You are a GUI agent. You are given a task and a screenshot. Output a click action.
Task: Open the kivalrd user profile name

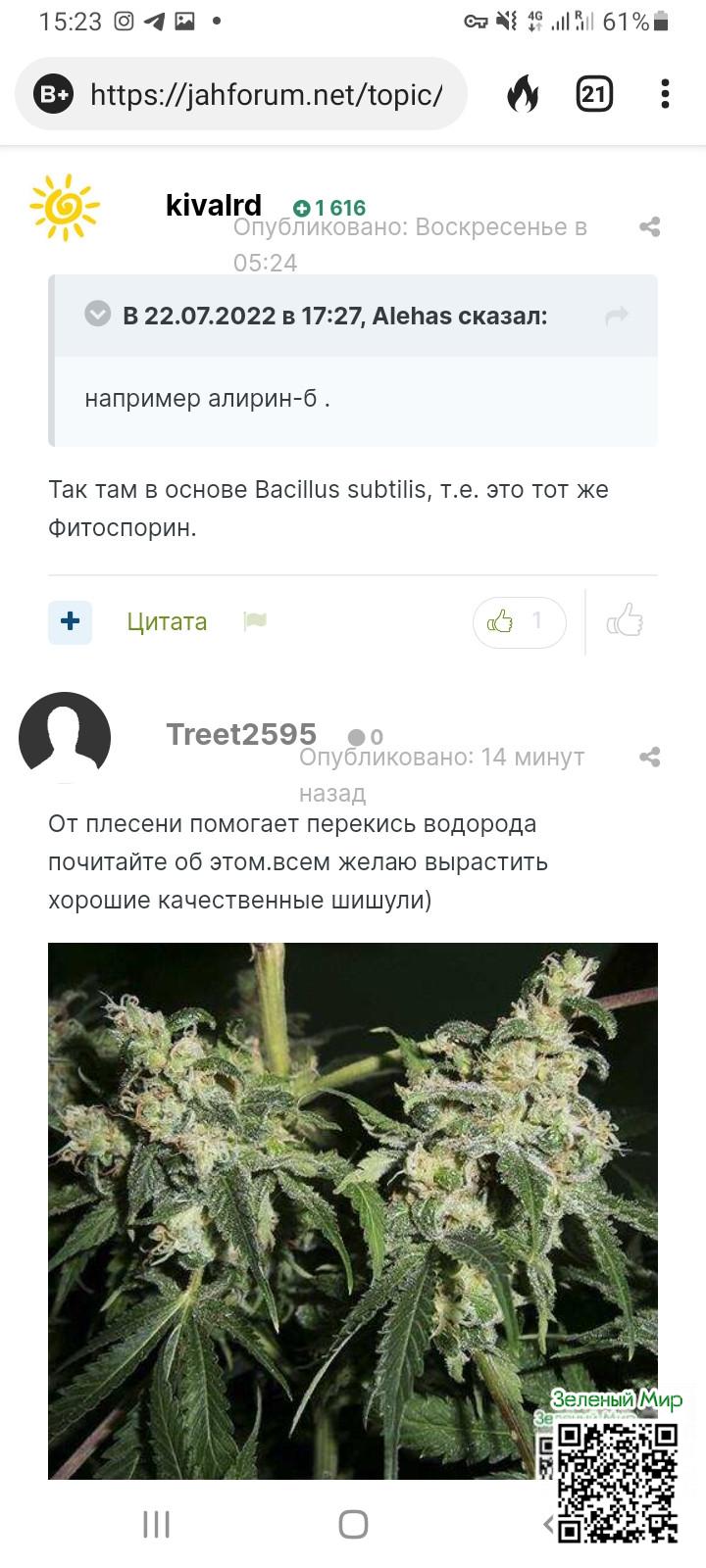[214, 205]
